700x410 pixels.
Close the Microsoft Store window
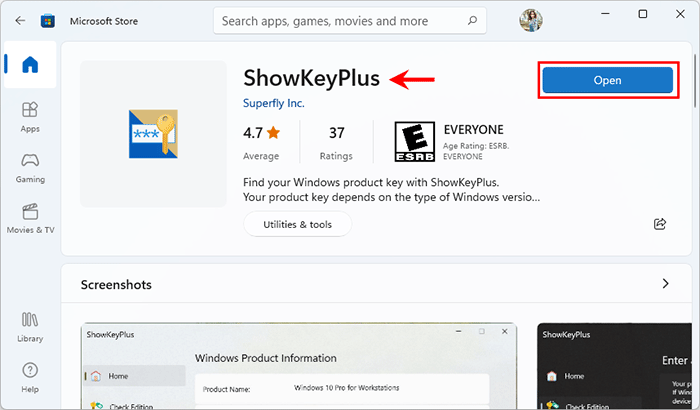point(680,14)
